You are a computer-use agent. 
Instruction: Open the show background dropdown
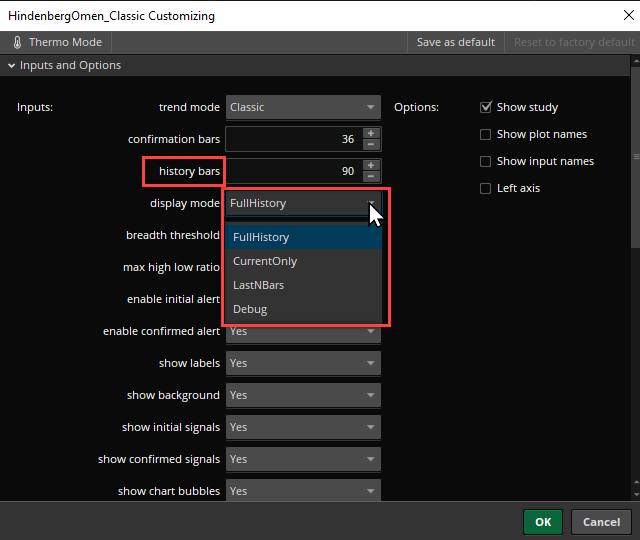[303, 395]
